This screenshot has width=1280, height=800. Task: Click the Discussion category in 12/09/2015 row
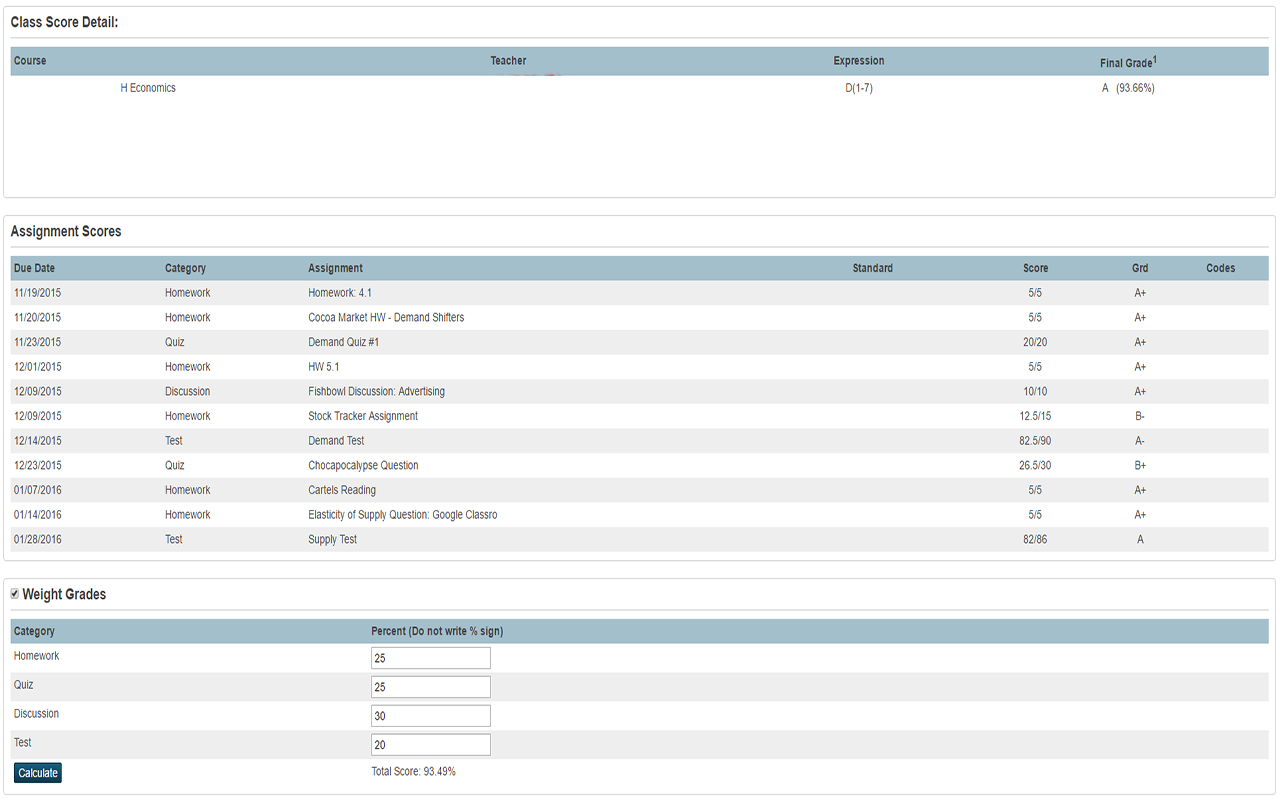(187, 392)
